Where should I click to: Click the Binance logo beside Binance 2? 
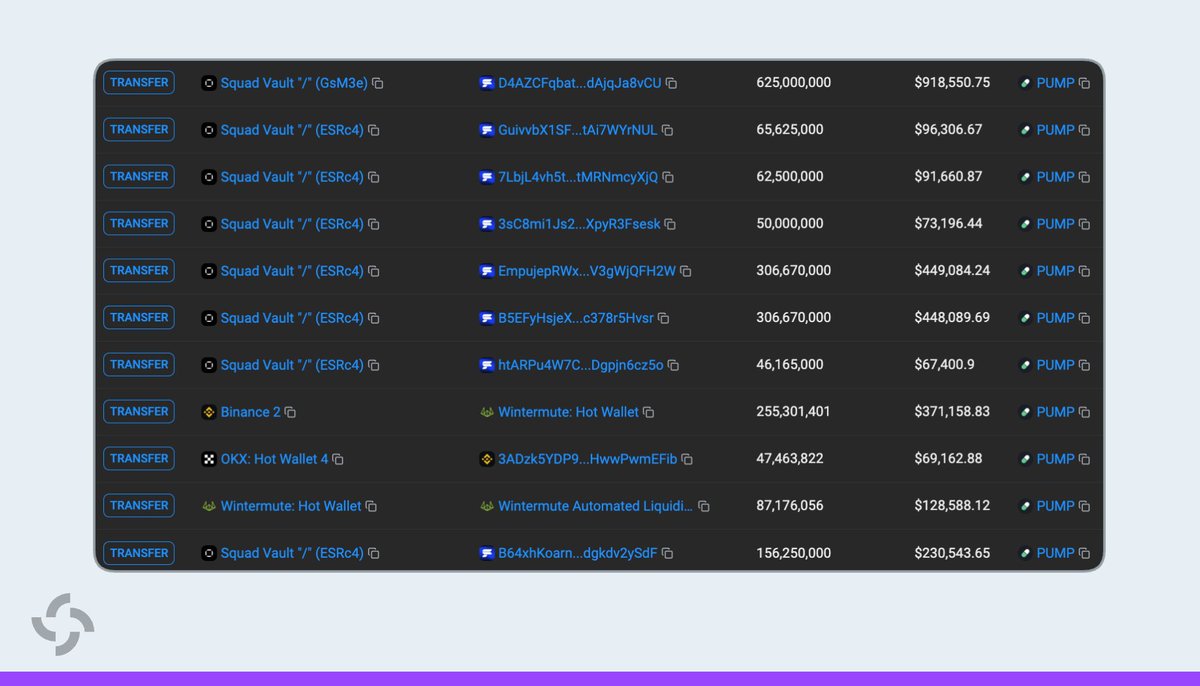(209, 412)
